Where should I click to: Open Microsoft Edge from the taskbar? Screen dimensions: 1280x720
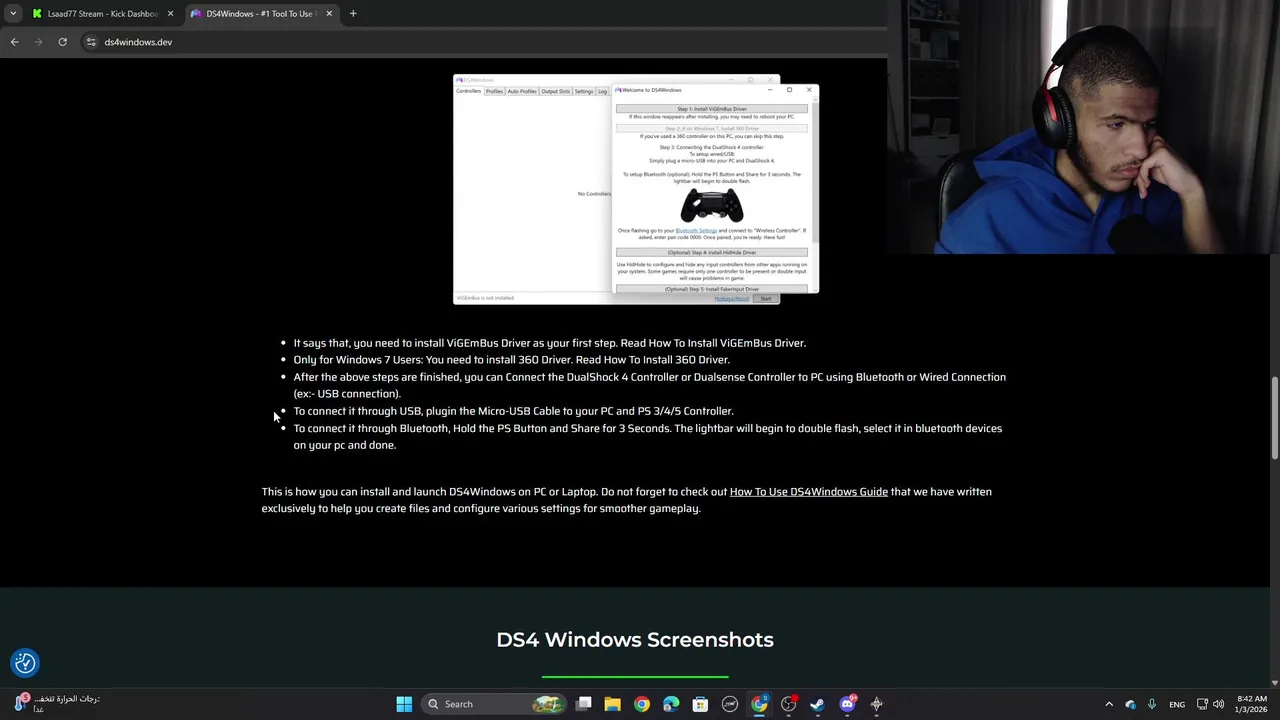tap(671, 704)
